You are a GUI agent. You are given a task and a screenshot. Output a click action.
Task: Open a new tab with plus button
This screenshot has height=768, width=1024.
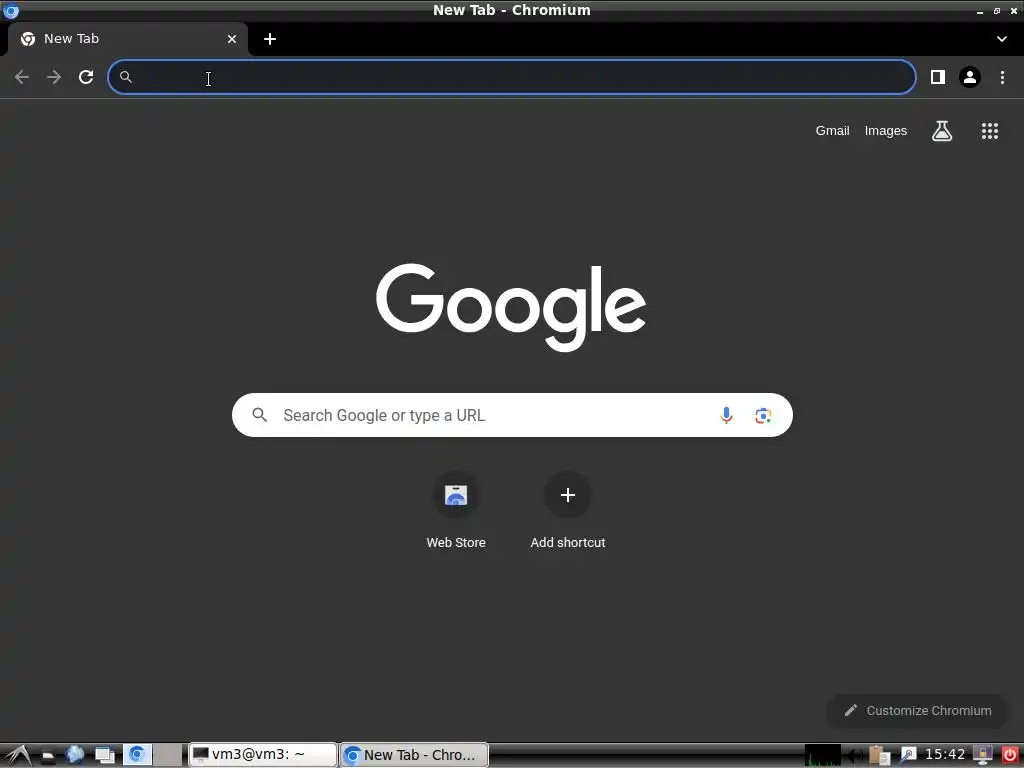(x=270, y=39)
